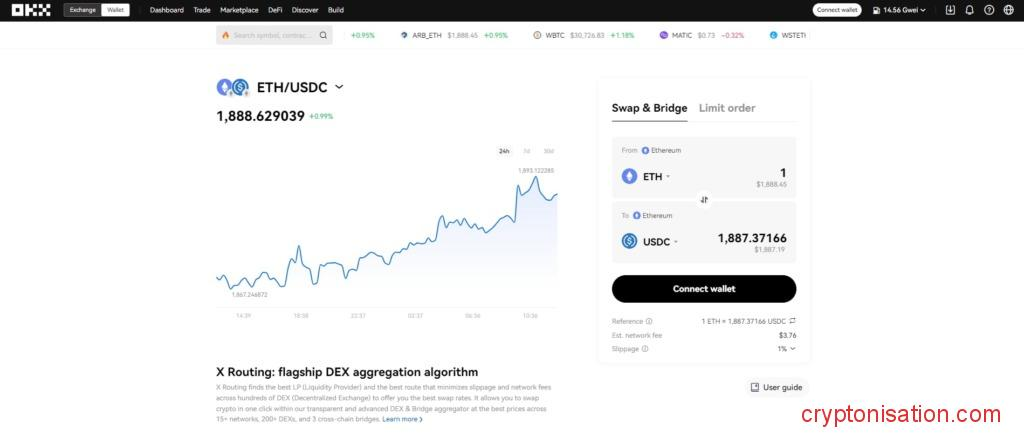Click the OKX logo in header
This screenshot has height=437, width=1024.
point(31,10)
